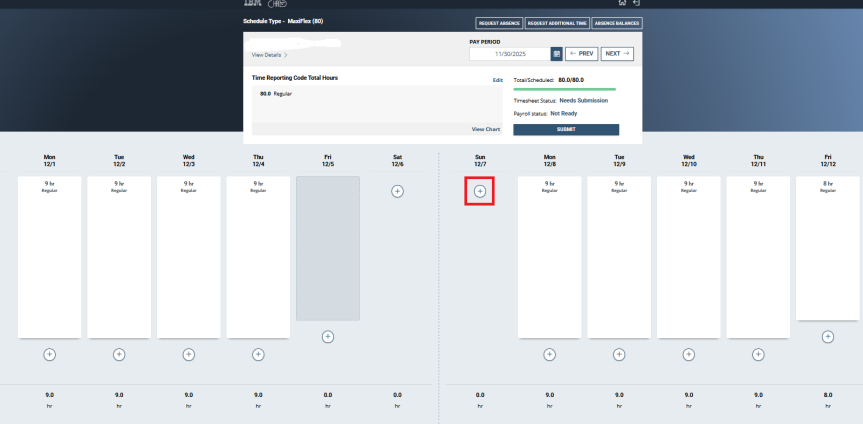Click the 8.0 hr total under Fri 12/12
This screenshot has width=863, height=424.
[x=828, y=400]
